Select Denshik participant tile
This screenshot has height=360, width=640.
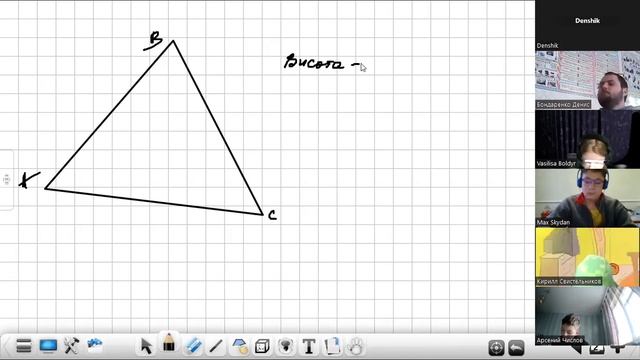[x=587, y=25]
